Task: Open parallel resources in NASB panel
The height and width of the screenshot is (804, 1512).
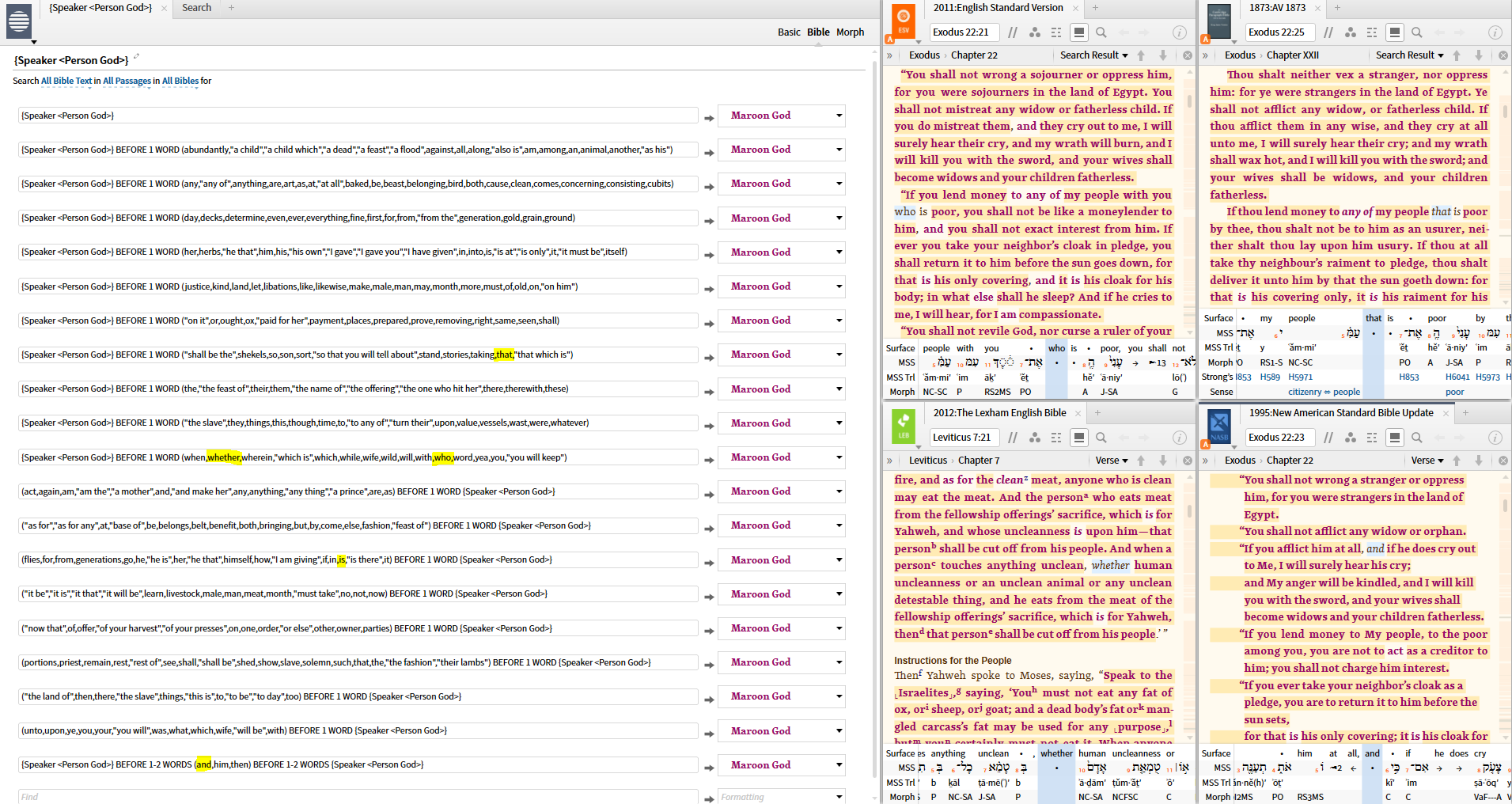Action: (1328, 438)
